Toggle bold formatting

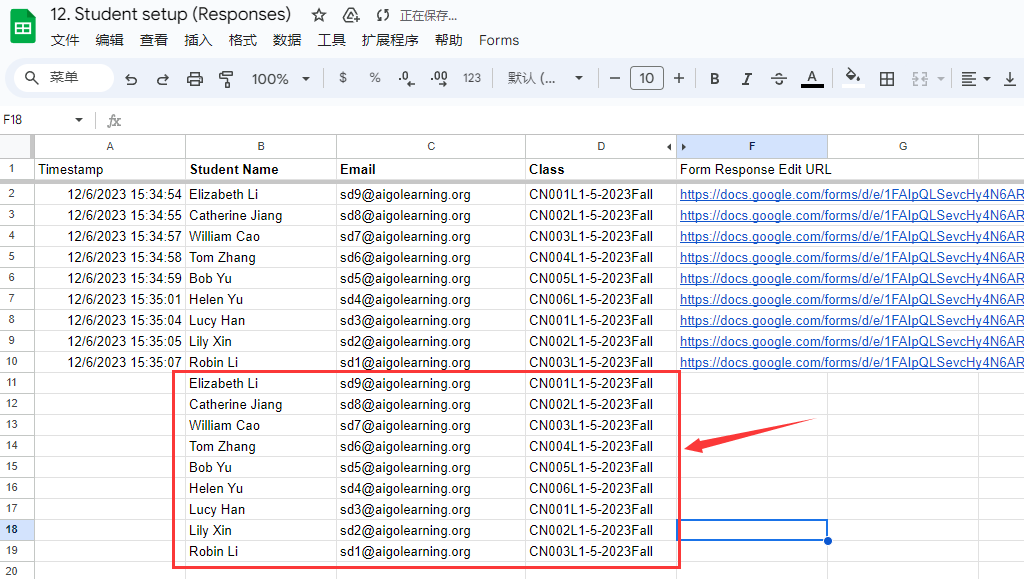point(714,79)
